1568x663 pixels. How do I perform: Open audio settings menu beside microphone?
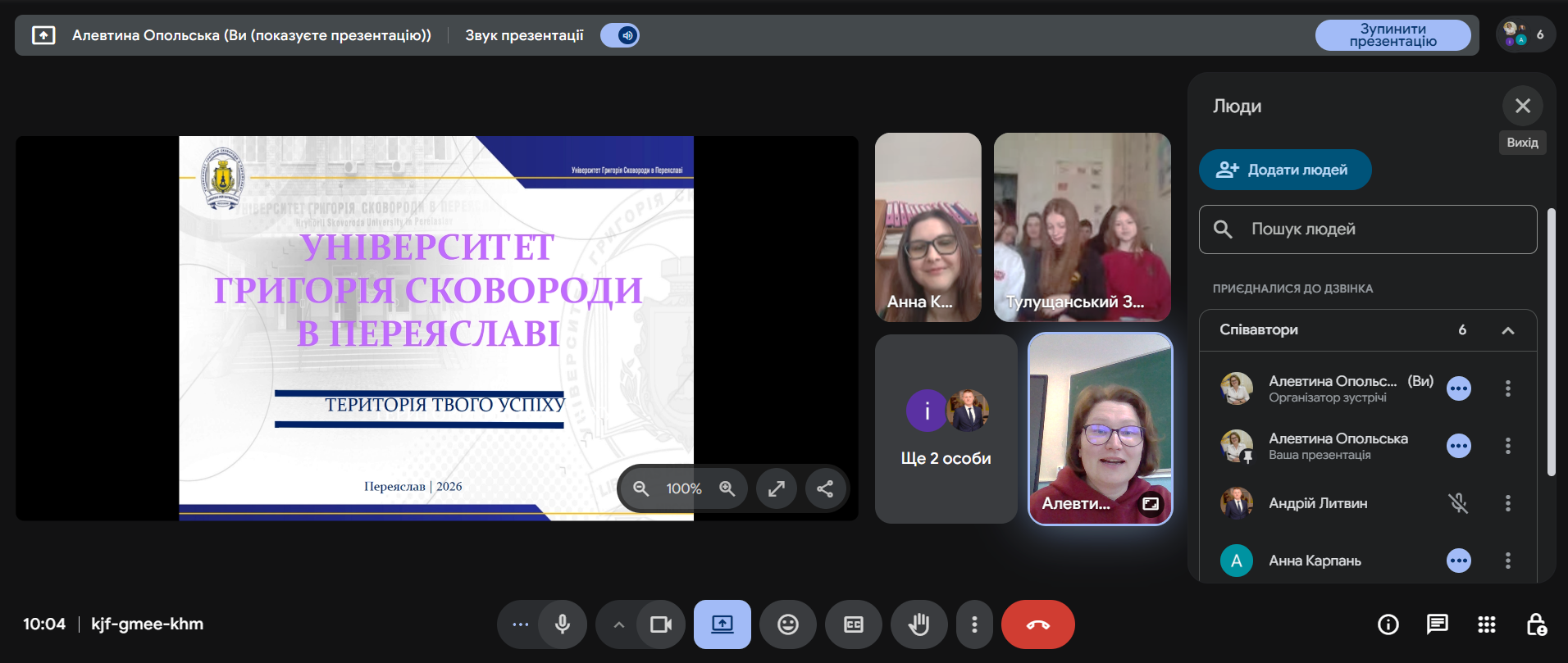tap(520, 624)
